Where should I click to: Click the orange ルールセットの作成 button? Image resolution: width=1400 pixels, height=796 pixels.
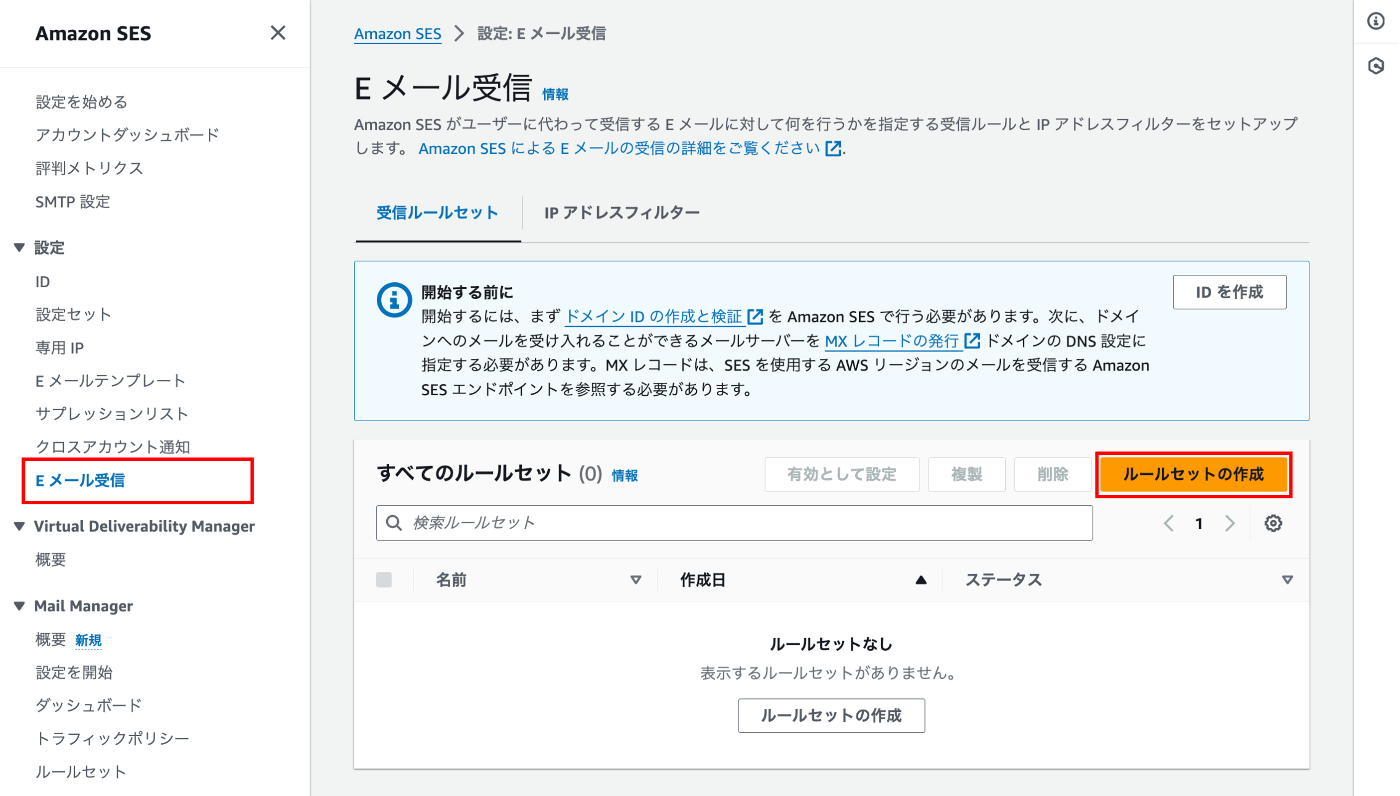[1194, 474]
